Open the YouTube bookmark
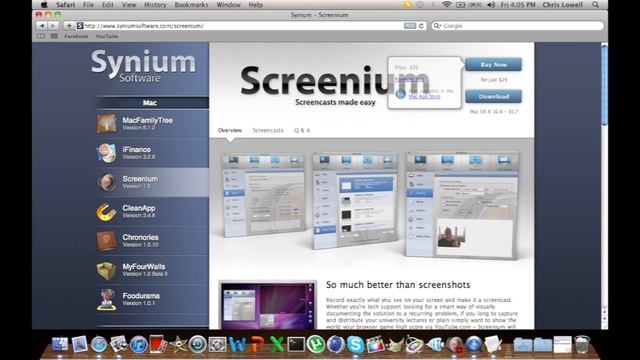 point(107,36)
